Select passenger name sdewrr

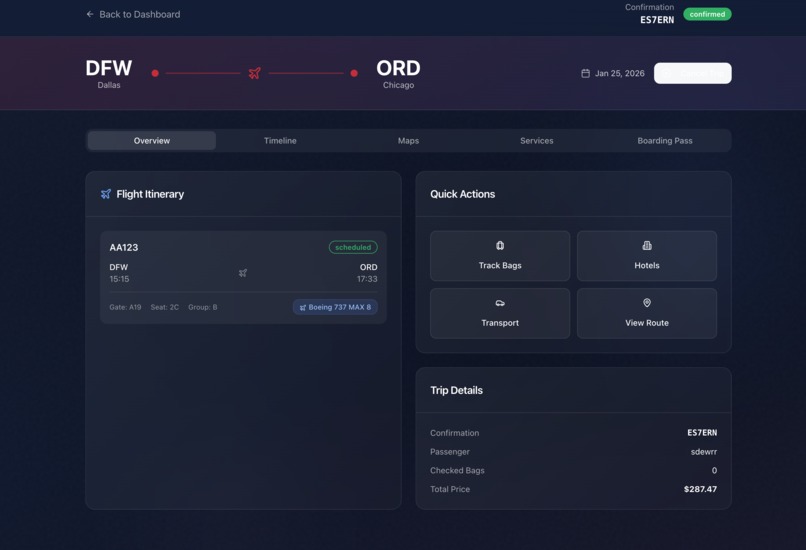pos(704,452)
